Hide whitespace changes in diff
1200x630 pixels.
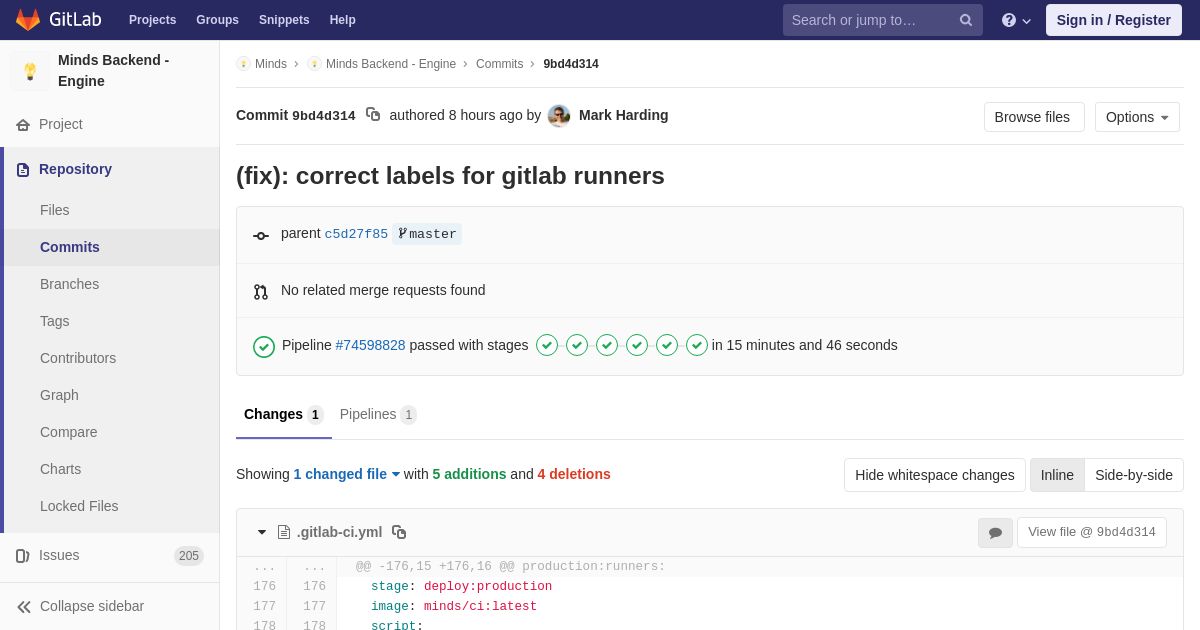[x=934, y=475]
